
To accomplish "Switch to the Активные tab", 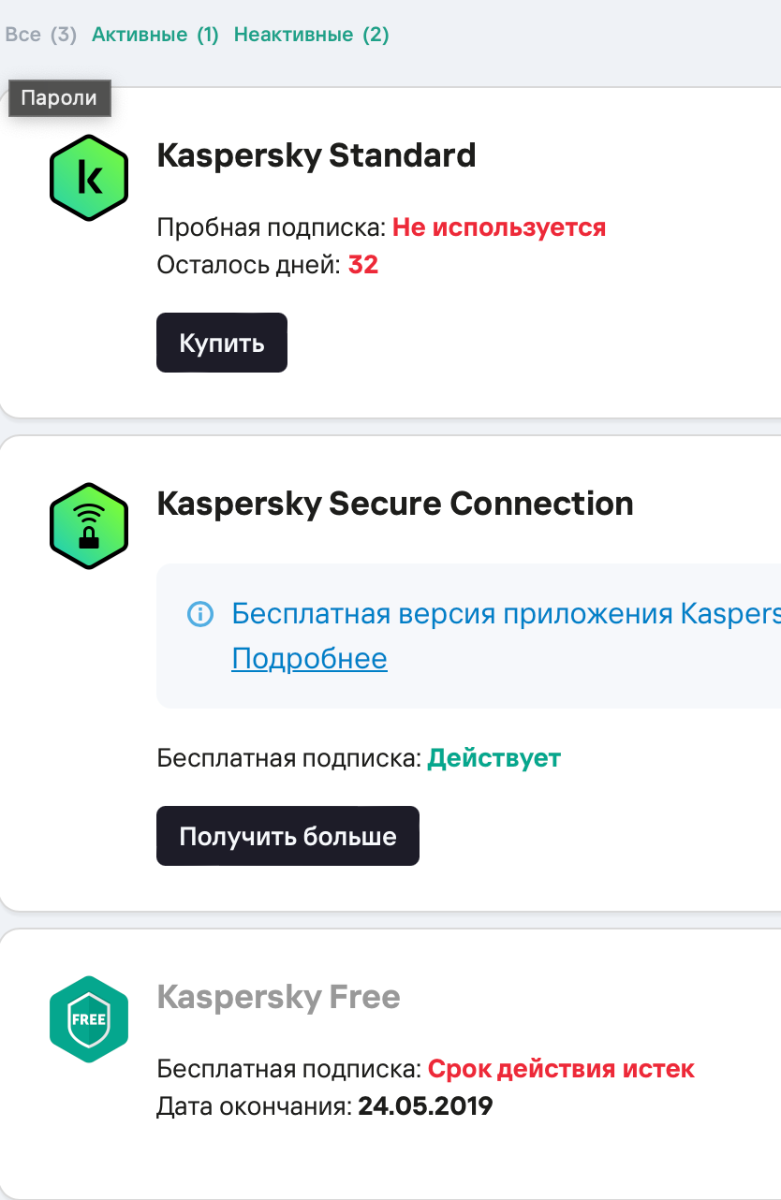I will (155, 35).
